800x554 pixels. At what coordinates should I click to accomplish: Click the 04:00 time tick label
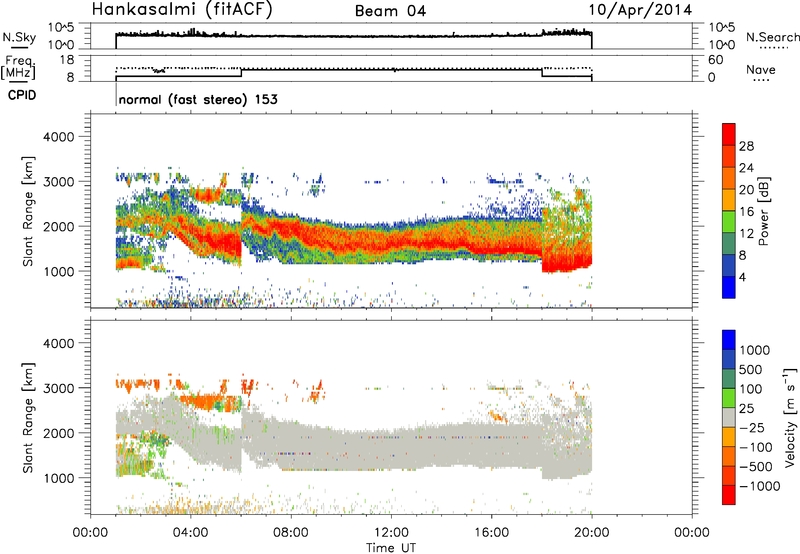(x=191, y=533)
